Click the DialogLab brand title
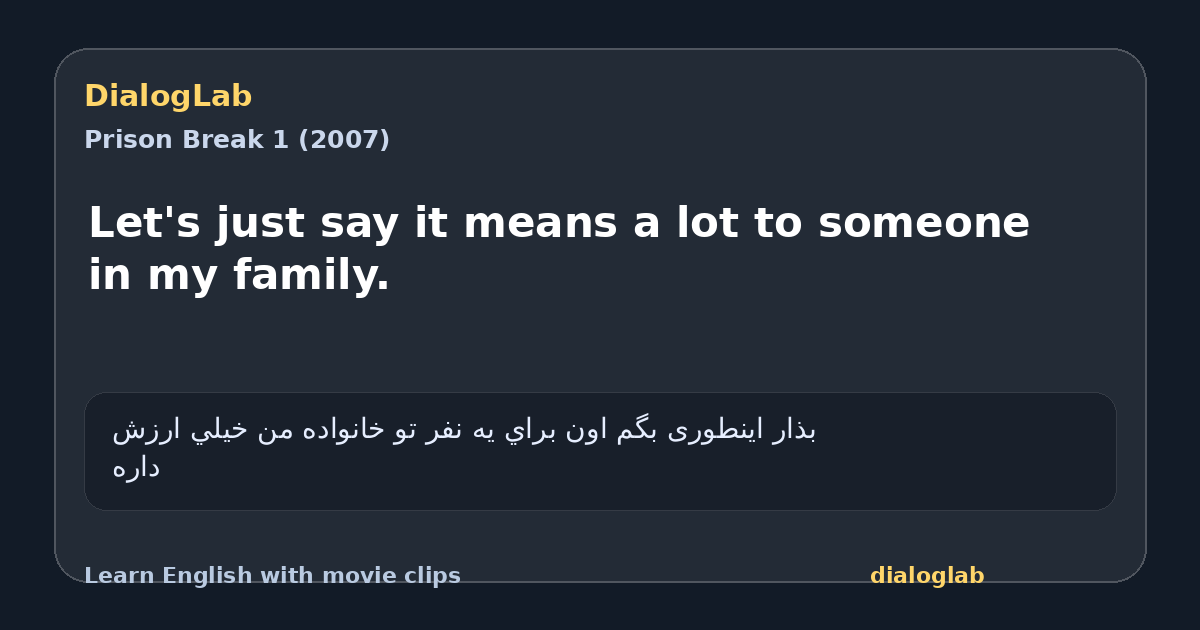Screen dimensions: 1200x630 168,97
